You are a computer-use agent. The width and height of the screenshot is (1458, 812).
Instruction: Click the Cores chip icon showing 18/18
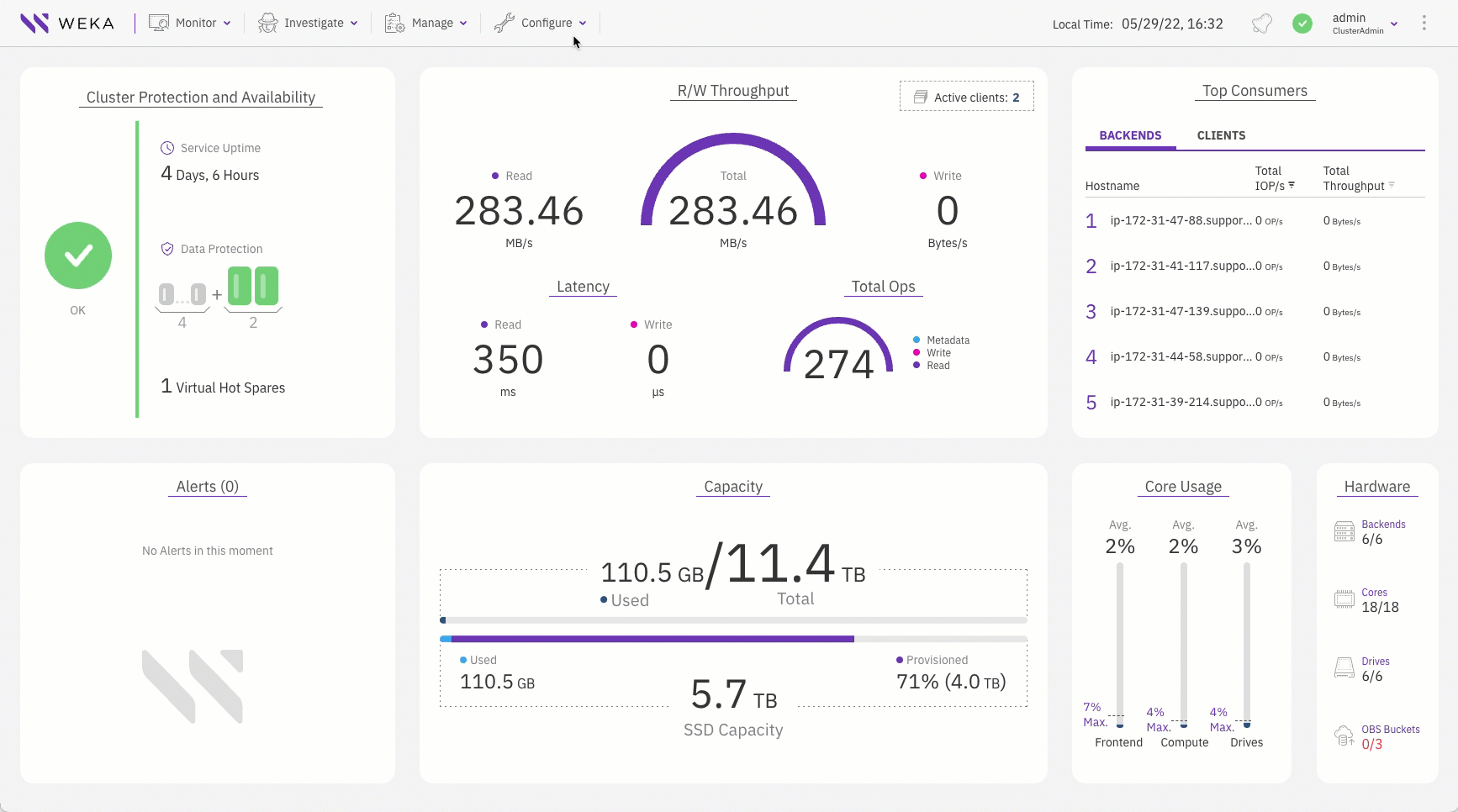[x=1344, y=598]
